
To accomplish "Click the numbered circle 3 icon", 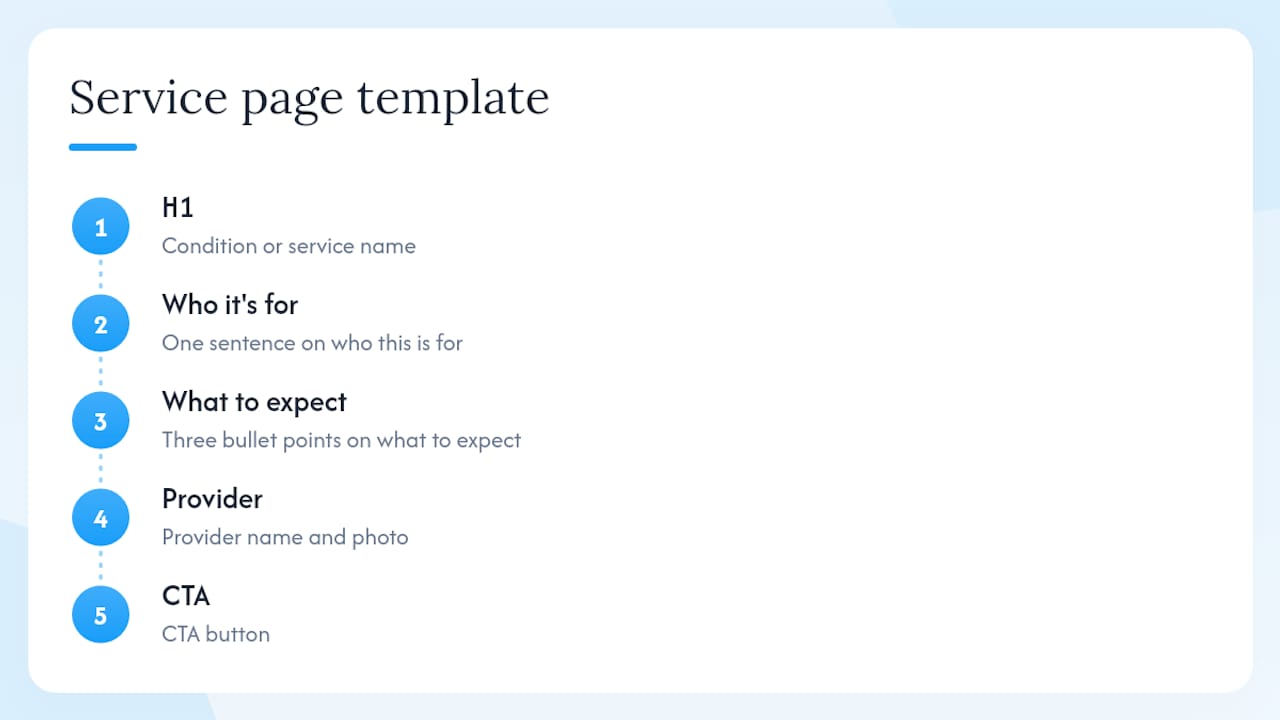I will (x=101, y=421).
